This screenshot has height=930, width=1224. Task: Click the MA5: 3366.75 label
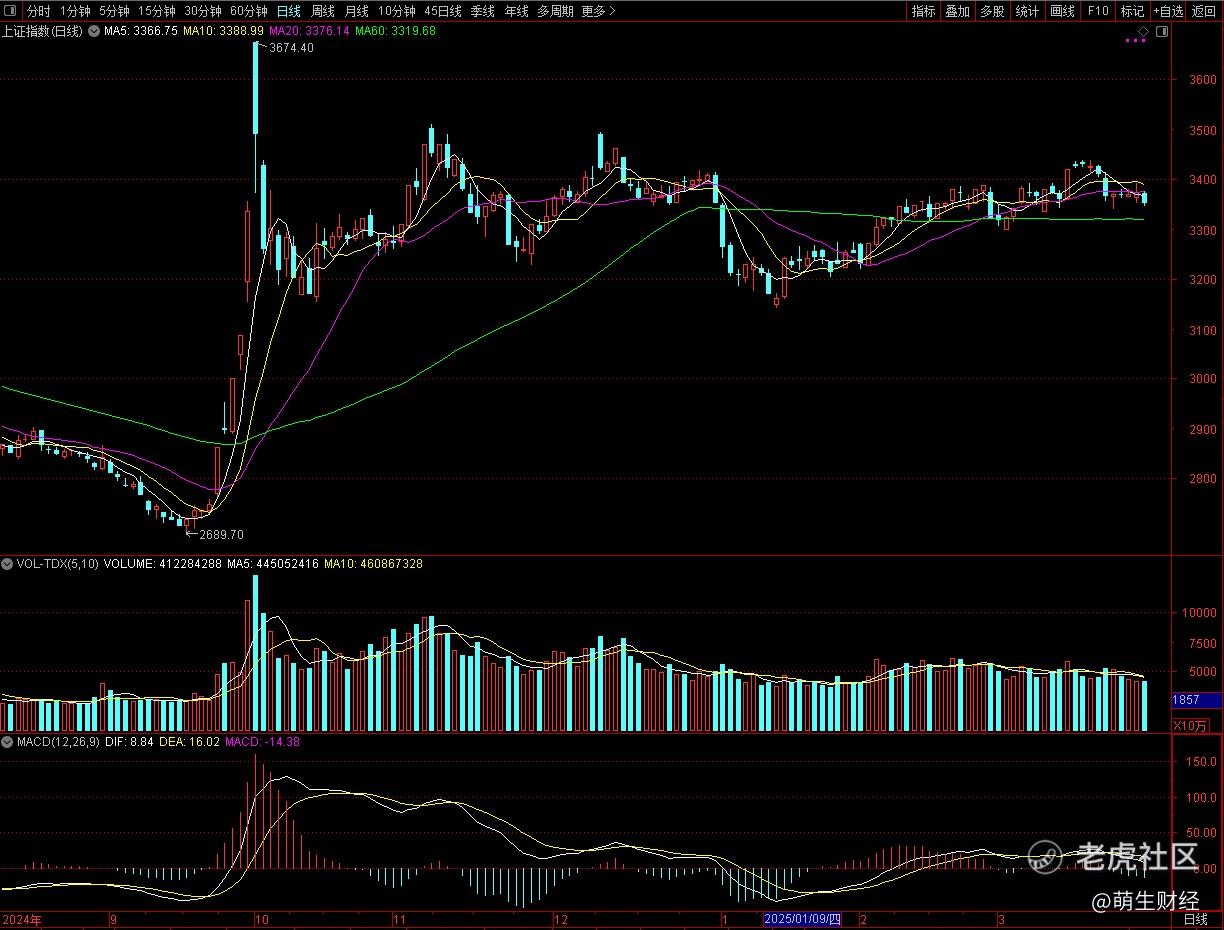point(141,31)
